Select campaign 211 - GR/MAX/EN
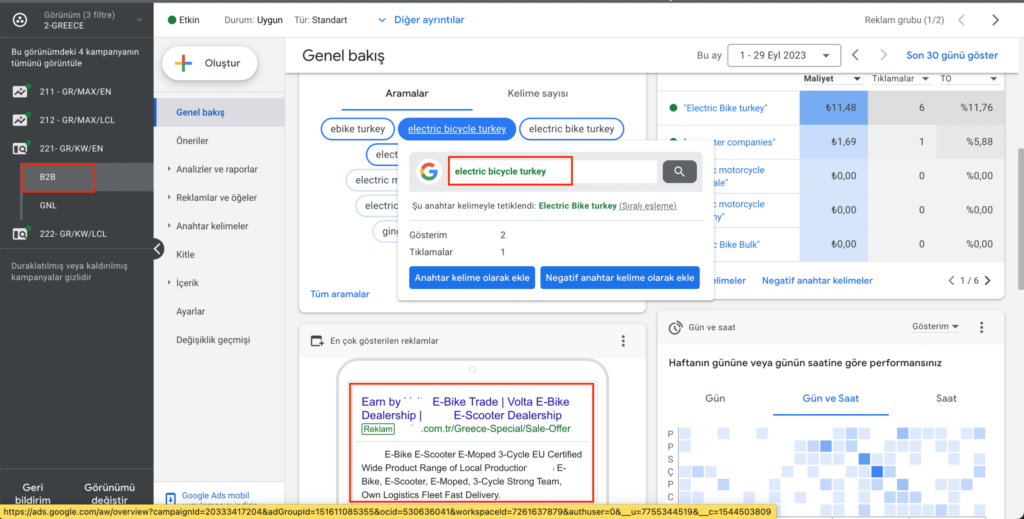Viewport: 1024px width, 519px height. pos(75,91)
